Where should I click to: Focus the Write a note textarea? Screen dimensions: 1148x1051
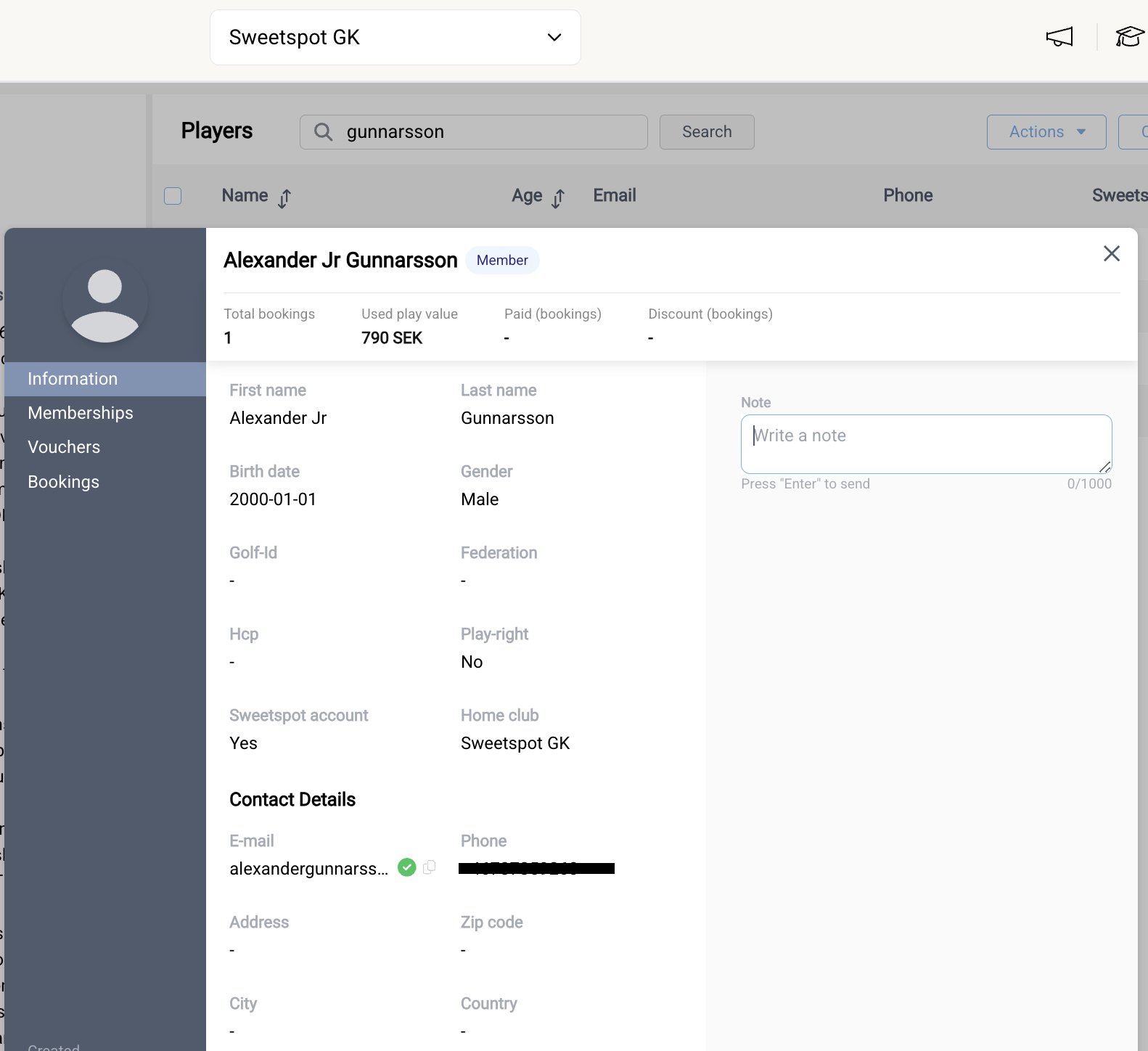(925, 443)
